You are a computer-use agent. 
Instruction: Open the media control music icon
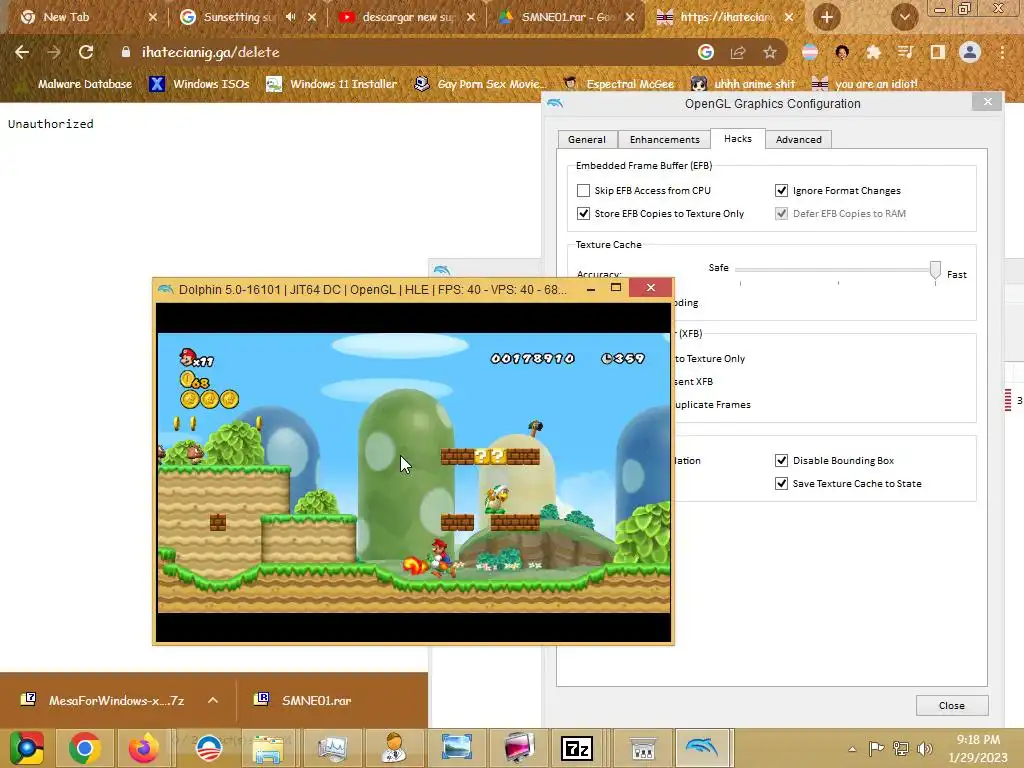(x=905, y=52)
